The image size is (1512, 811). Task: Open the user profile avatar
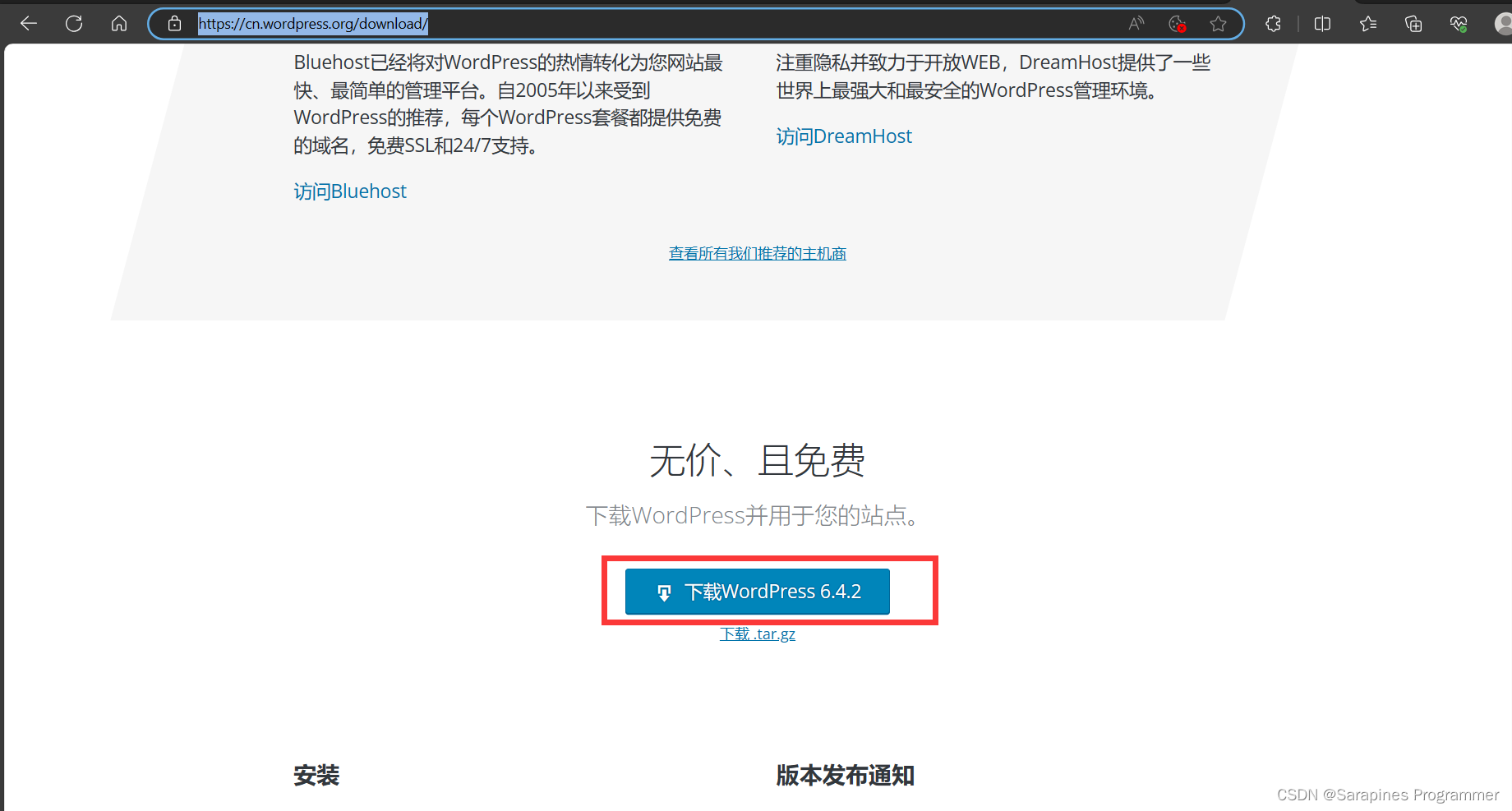1503,24
